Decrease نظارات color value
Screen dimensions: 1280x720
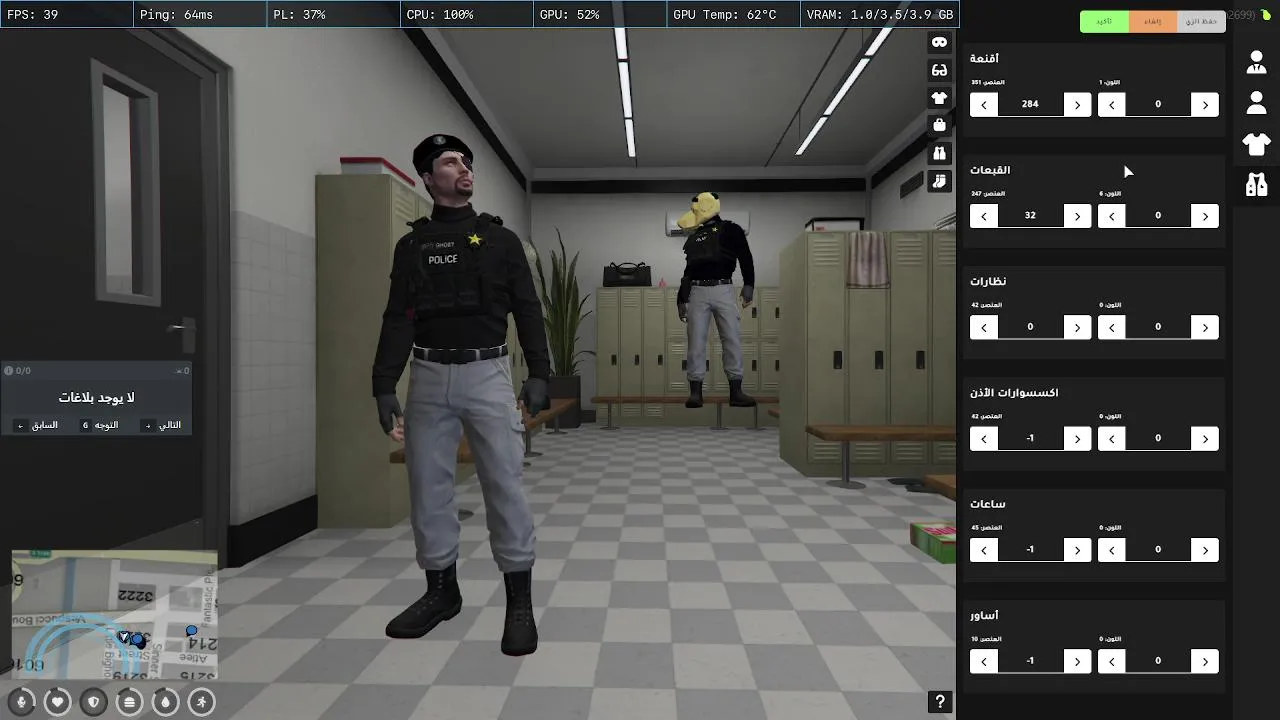(x=1112, y=327)
